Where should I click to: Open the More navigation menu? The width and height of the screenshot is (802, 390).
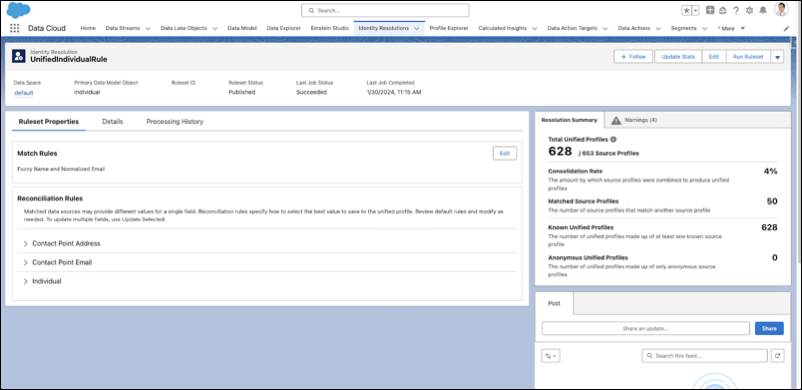(731, 29)
